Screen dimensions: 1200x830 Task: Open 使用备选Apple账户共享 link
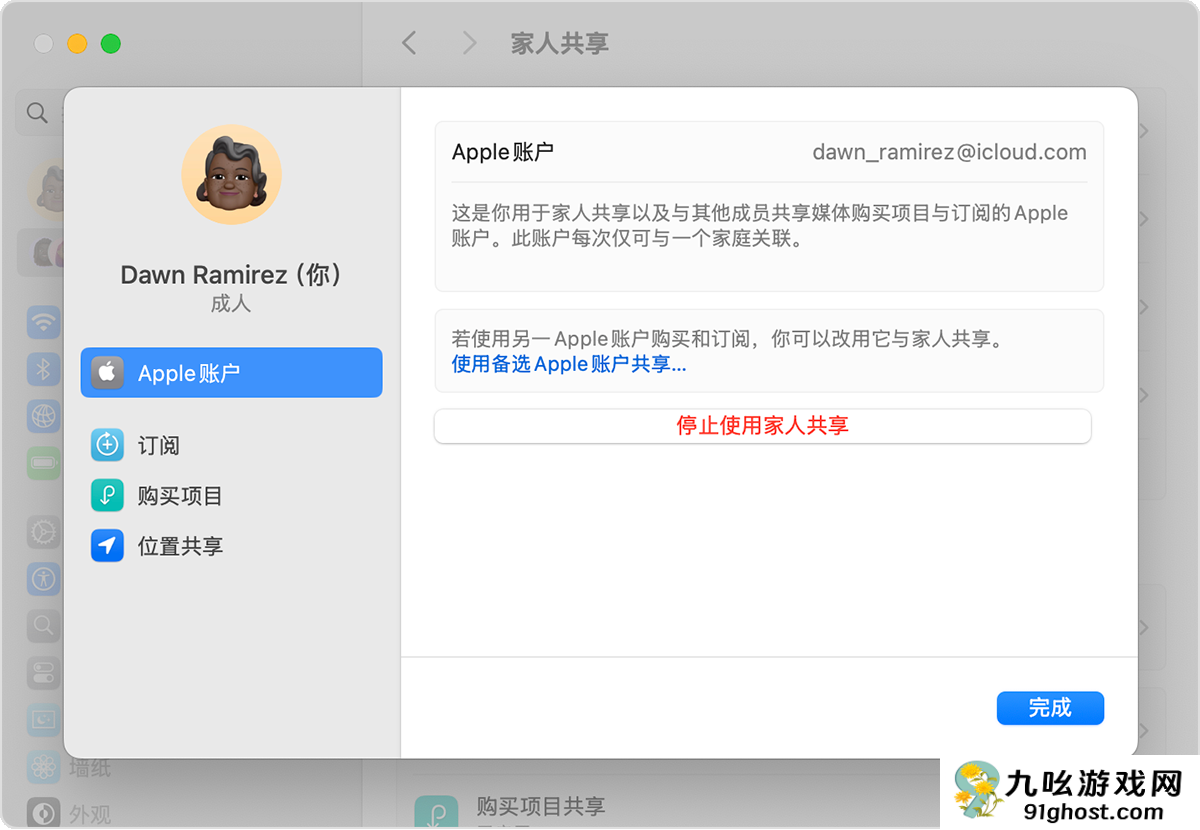[569, 365]
